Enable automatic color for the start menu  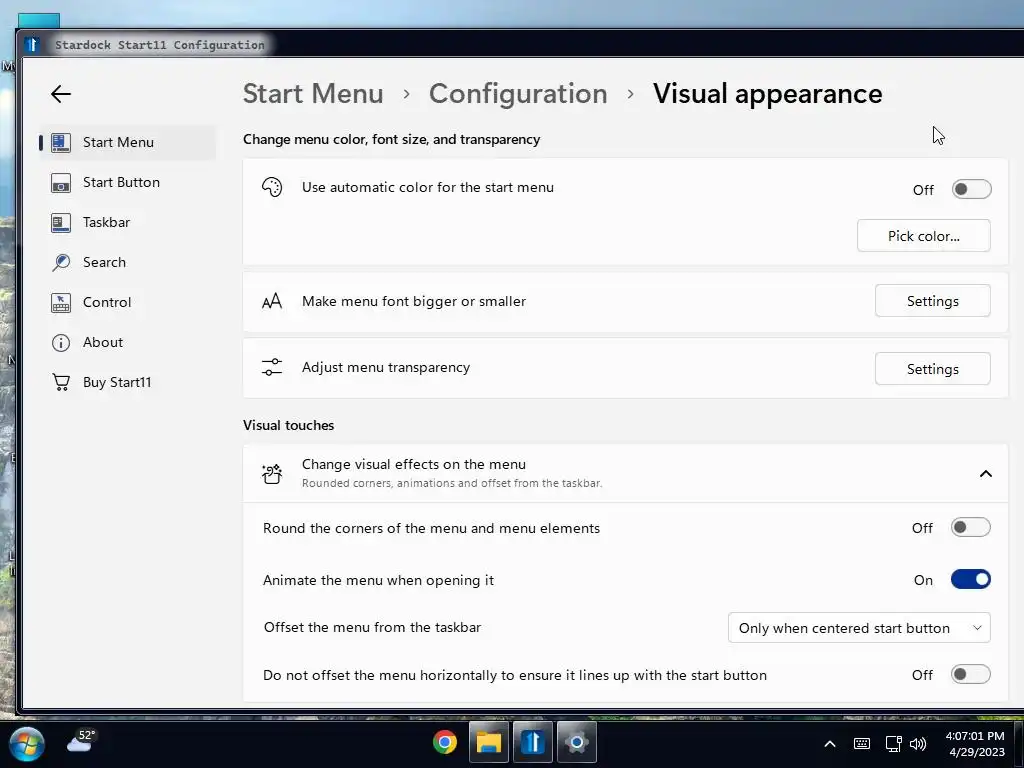[x=971, y=189]
